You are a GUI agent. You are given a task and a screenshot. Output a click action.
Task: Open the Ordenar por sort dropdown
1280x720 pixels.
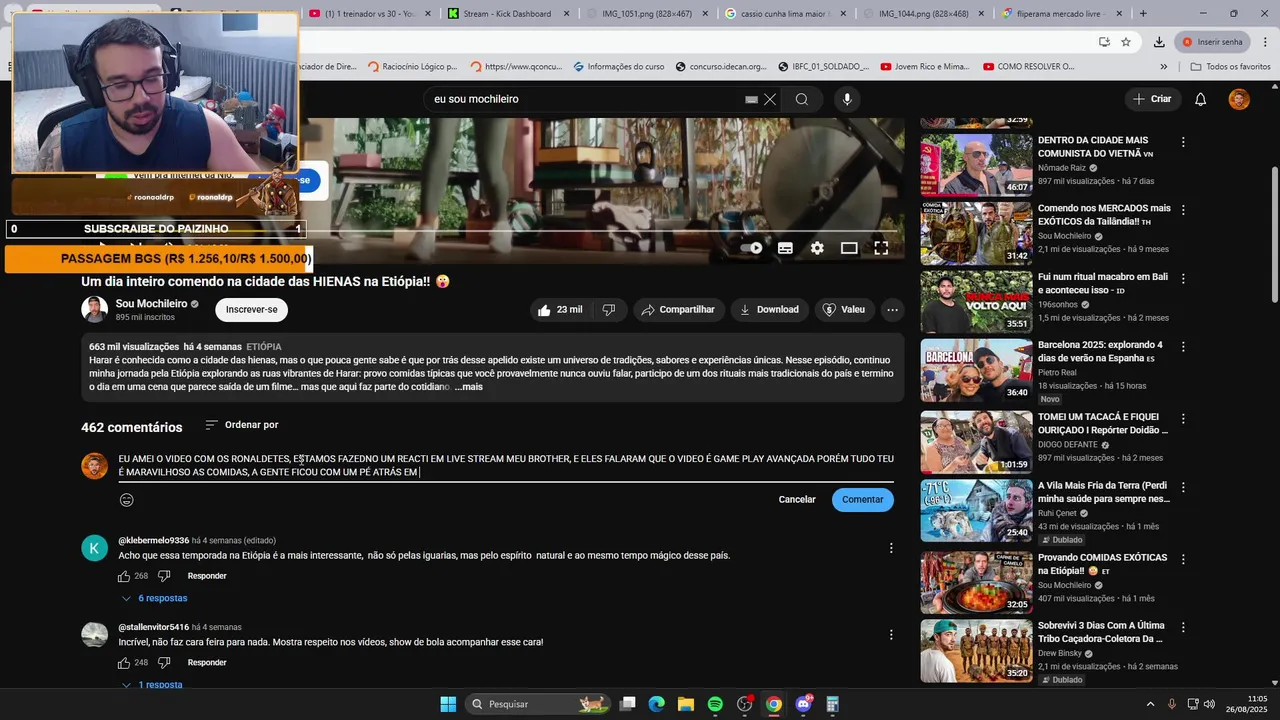coord(242,425)
